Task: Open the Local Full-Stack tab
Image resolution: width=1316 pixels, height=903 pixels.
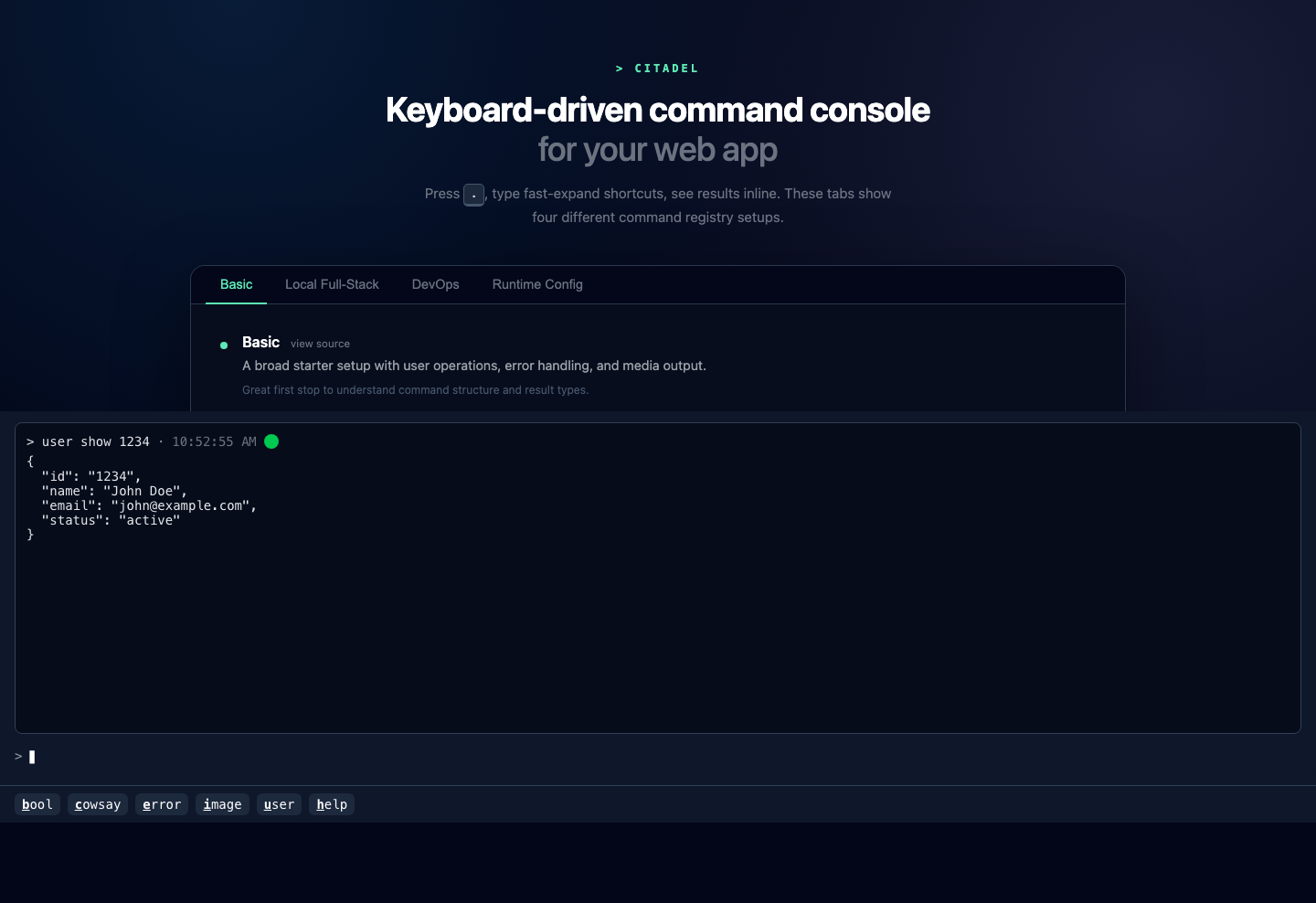Action: 332,284
